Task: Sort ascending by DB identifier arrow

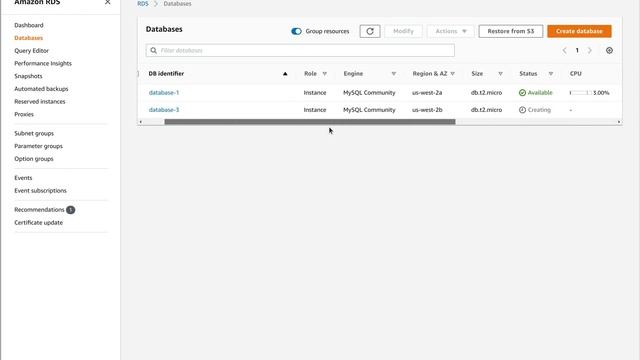Action: pyautogui.click(x=285, y=74)
